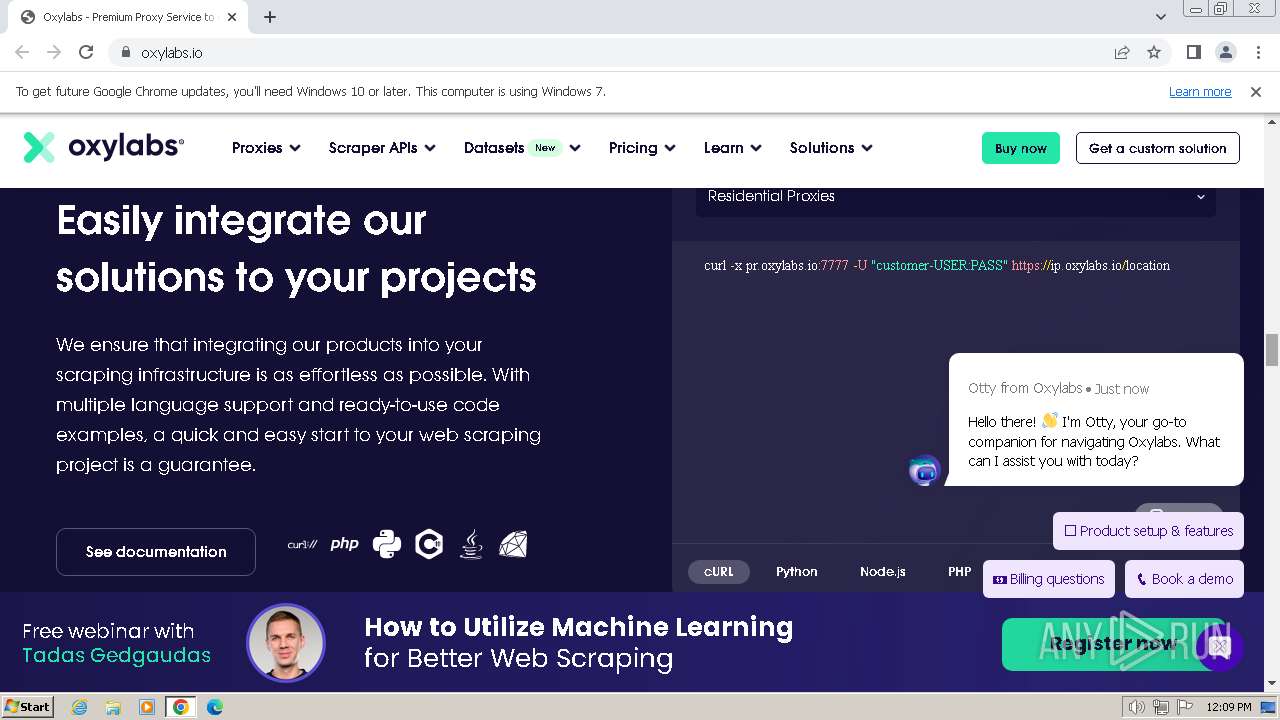Click the Python language icon

pos(387,544)
